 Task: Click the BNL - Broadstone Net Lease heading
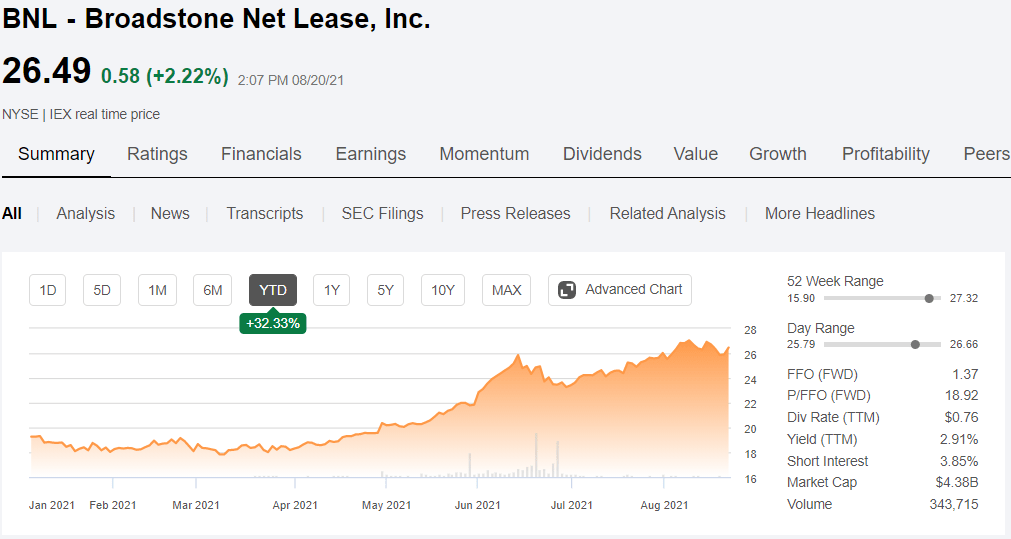[x=216, y=19]
